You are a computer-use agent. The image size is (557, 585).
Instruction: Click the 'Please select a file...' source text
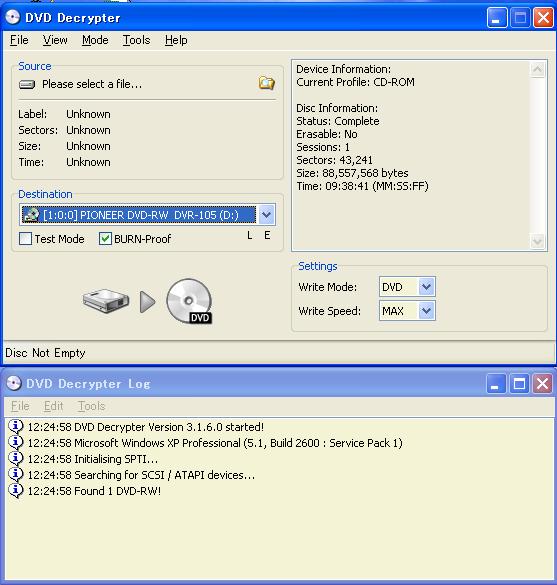[92, 84]
